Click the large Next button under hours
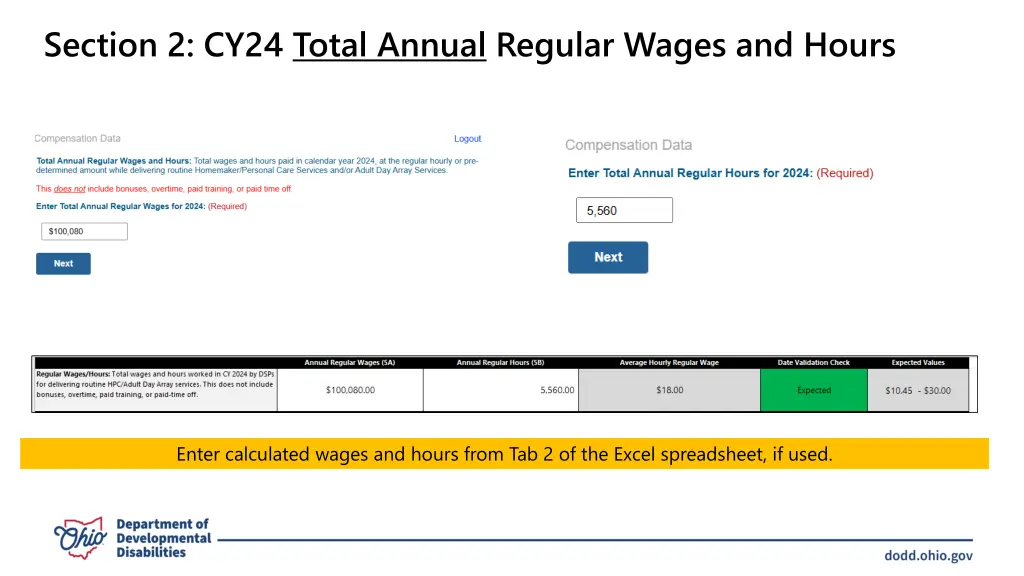The image size is (1024, 576). [x=608, y=257]
